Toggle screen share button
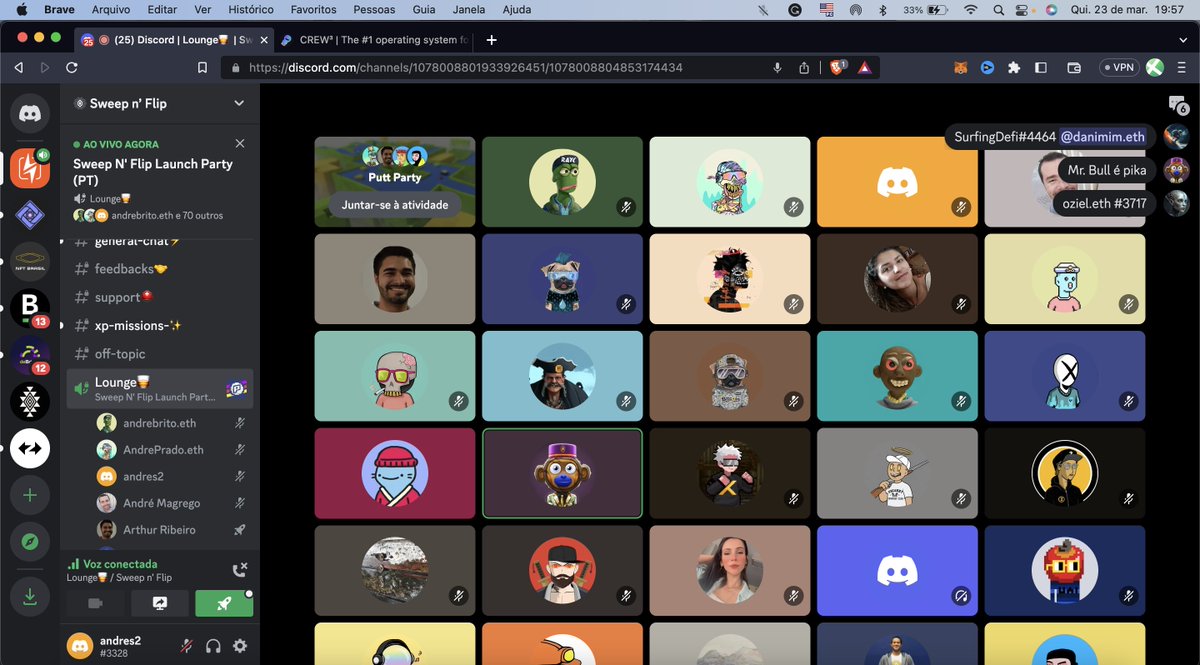 159,603
